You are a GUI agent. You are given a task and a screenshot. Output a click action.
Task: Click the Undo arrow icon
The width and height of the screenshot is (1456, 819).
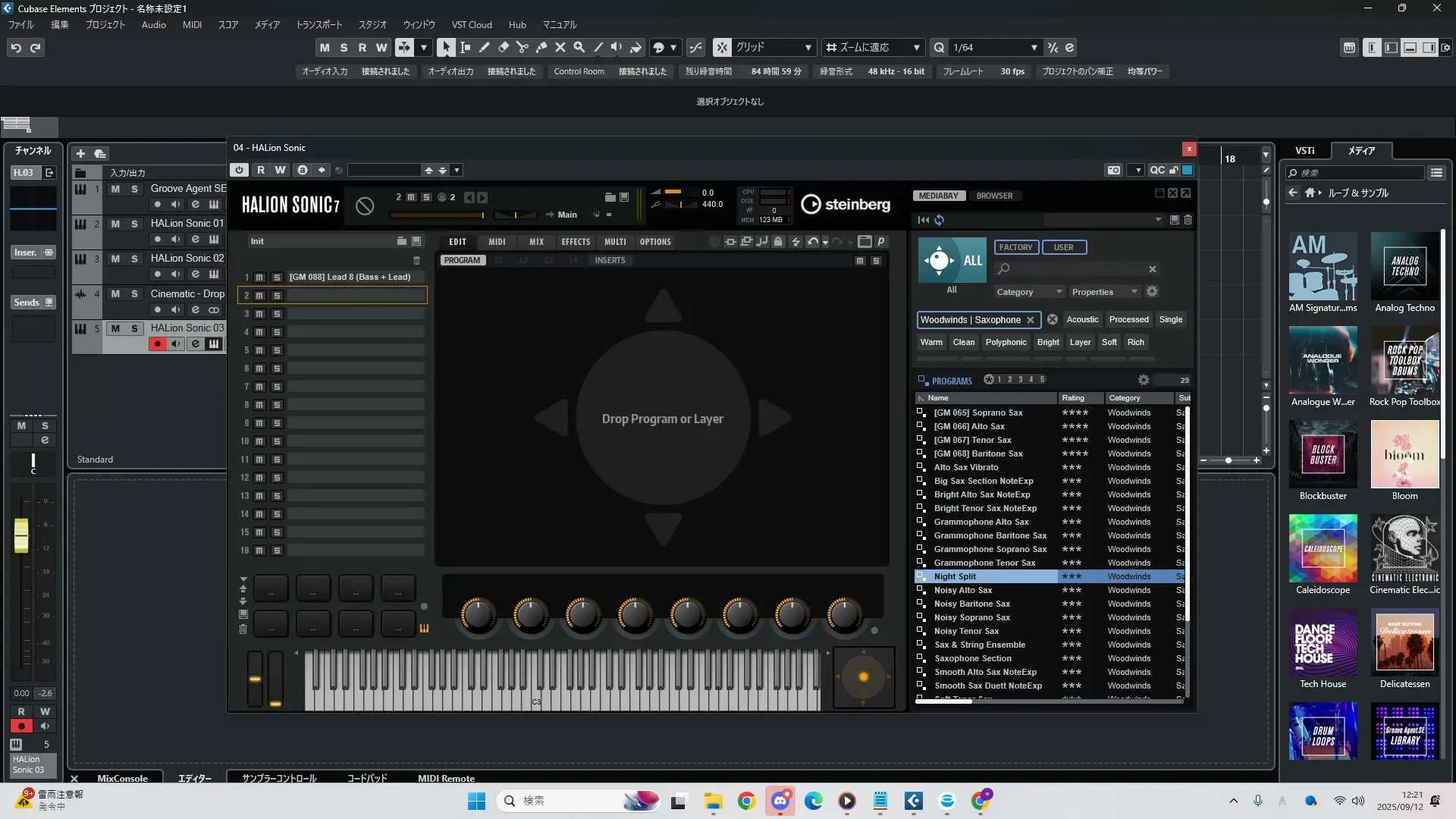click(x=16, y=48)
